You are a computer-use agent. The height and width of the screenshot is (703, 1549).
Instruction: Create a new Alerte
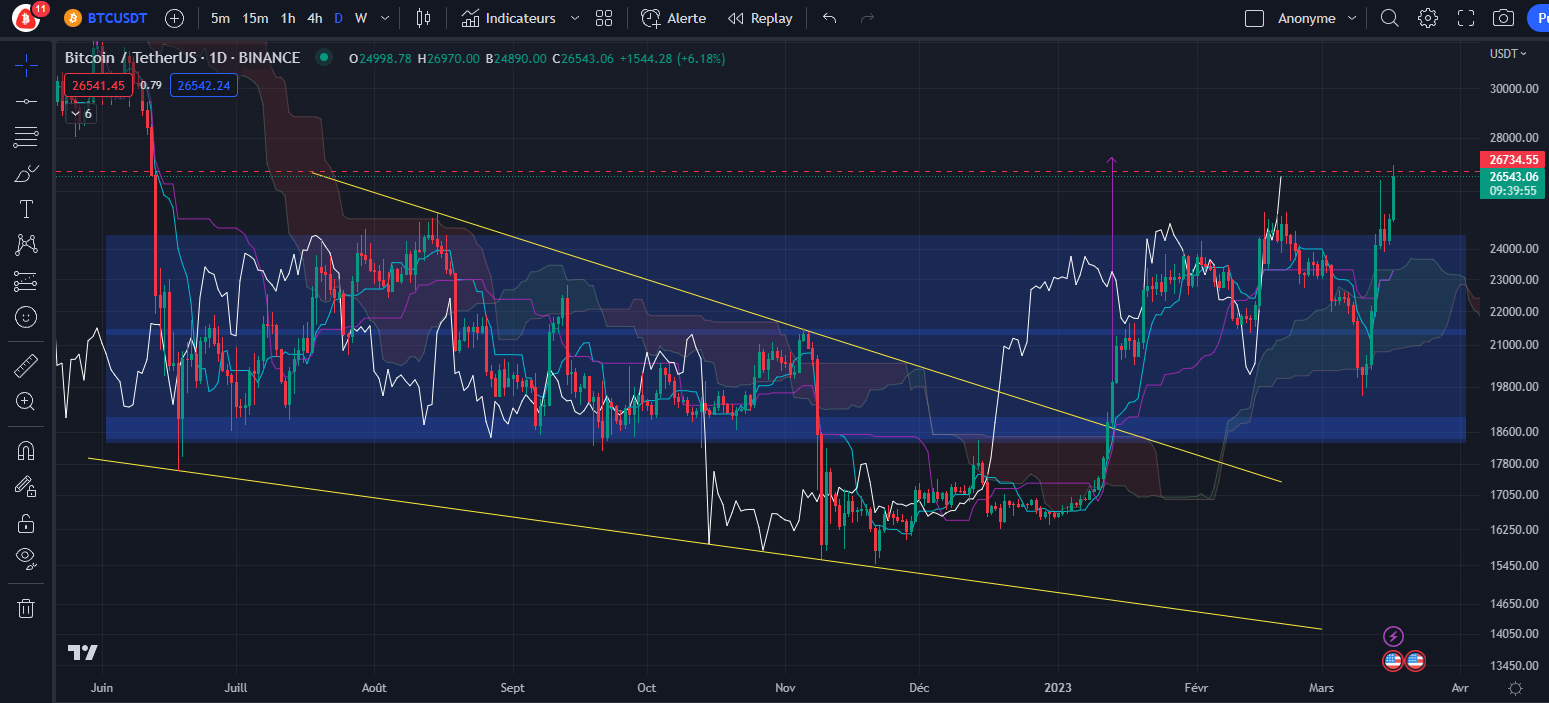pos(672,17)
